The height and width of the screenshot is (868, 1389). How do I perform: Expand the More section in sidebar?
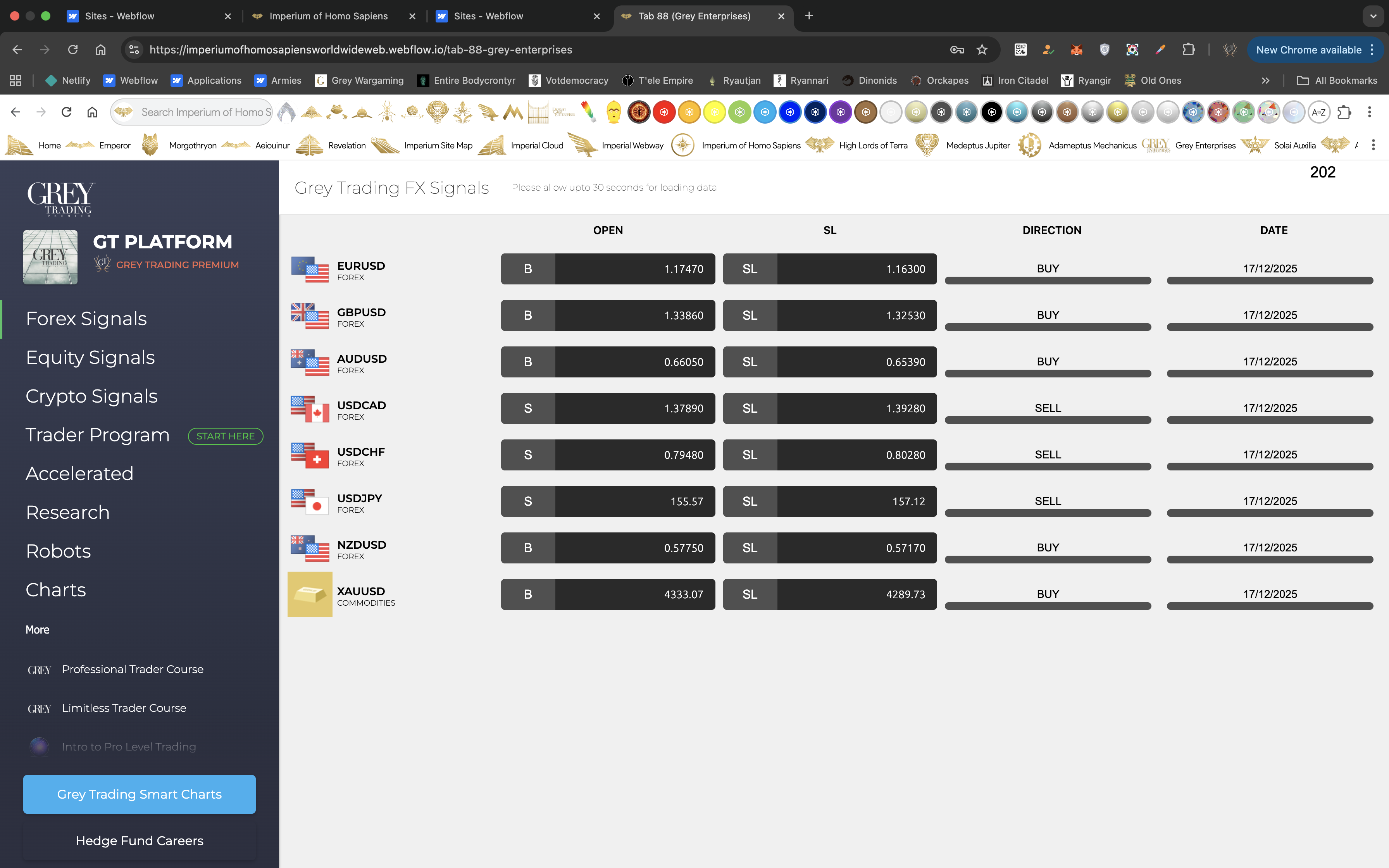(x=37, y=630)
